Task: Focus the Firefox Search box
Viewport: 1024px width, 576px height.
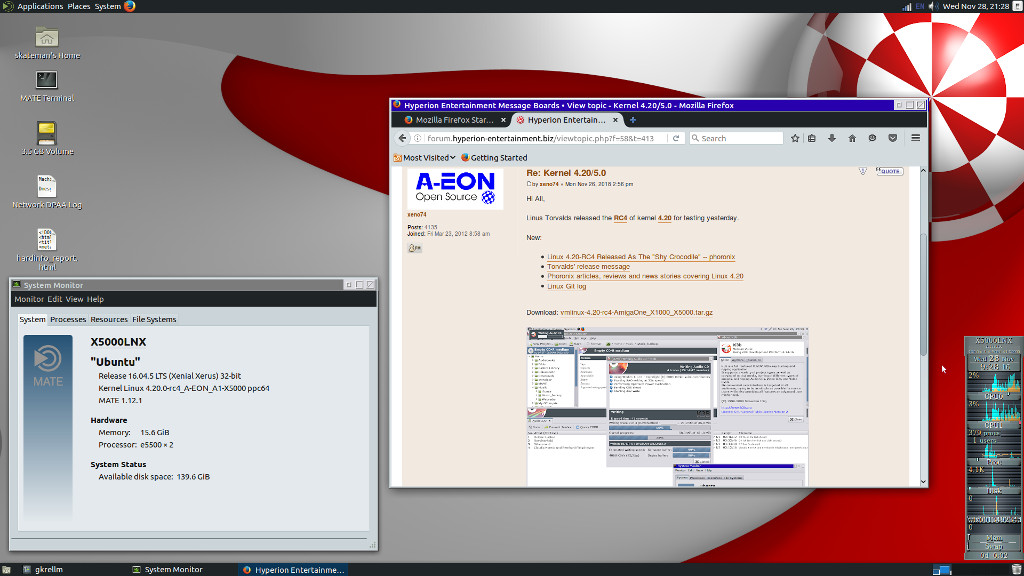Action: (736, 138)
